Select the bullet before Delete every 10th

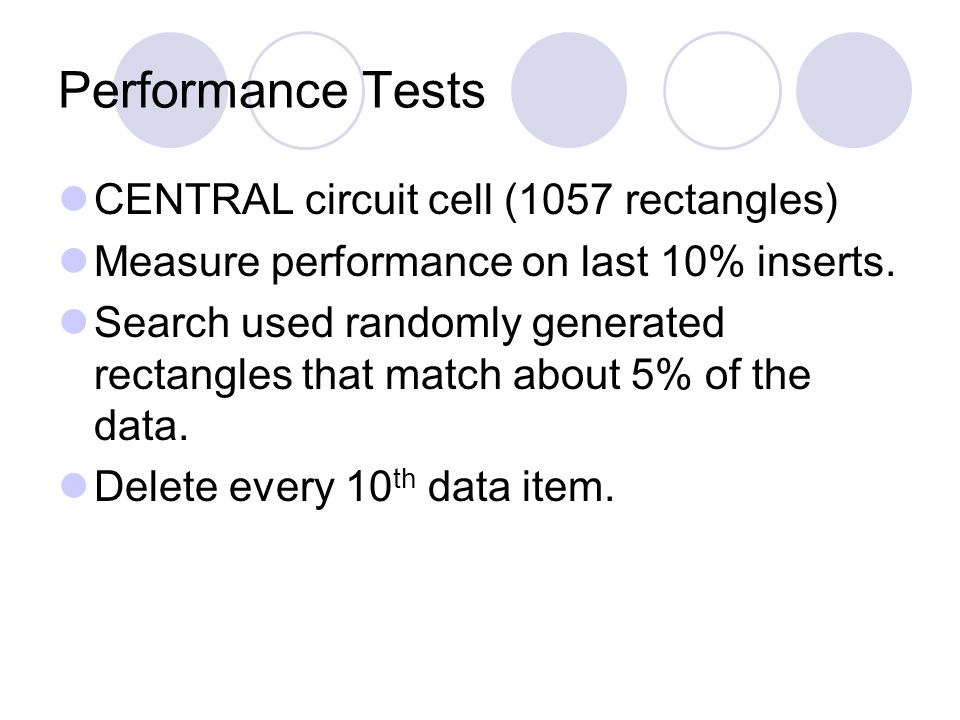[74, 486]
